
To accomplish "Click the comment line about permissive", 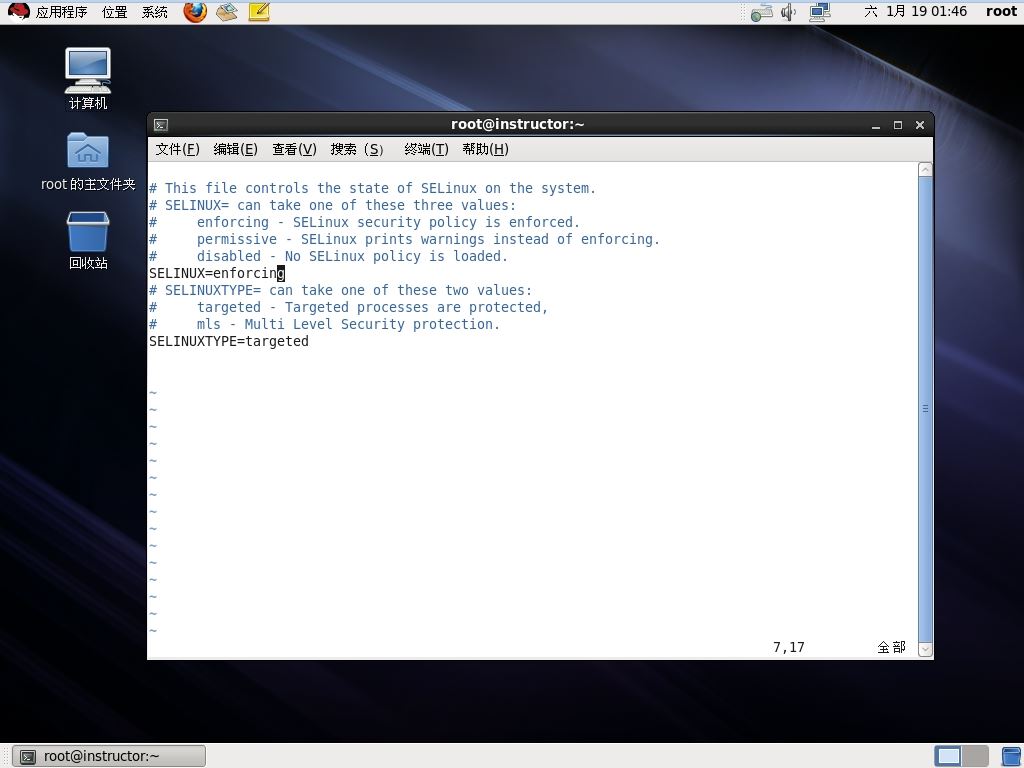I will 404,239.
